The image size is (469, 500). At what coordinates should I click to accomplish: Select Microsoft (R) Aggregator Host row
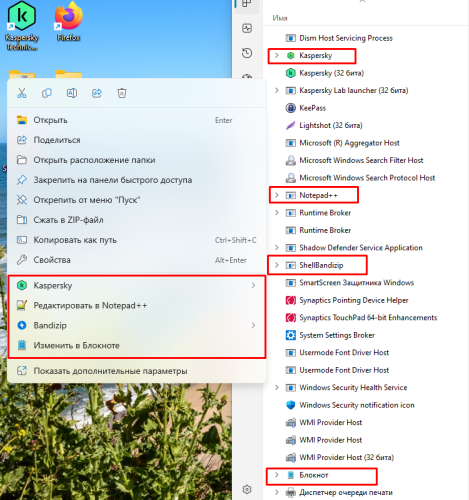coord(367,143)
